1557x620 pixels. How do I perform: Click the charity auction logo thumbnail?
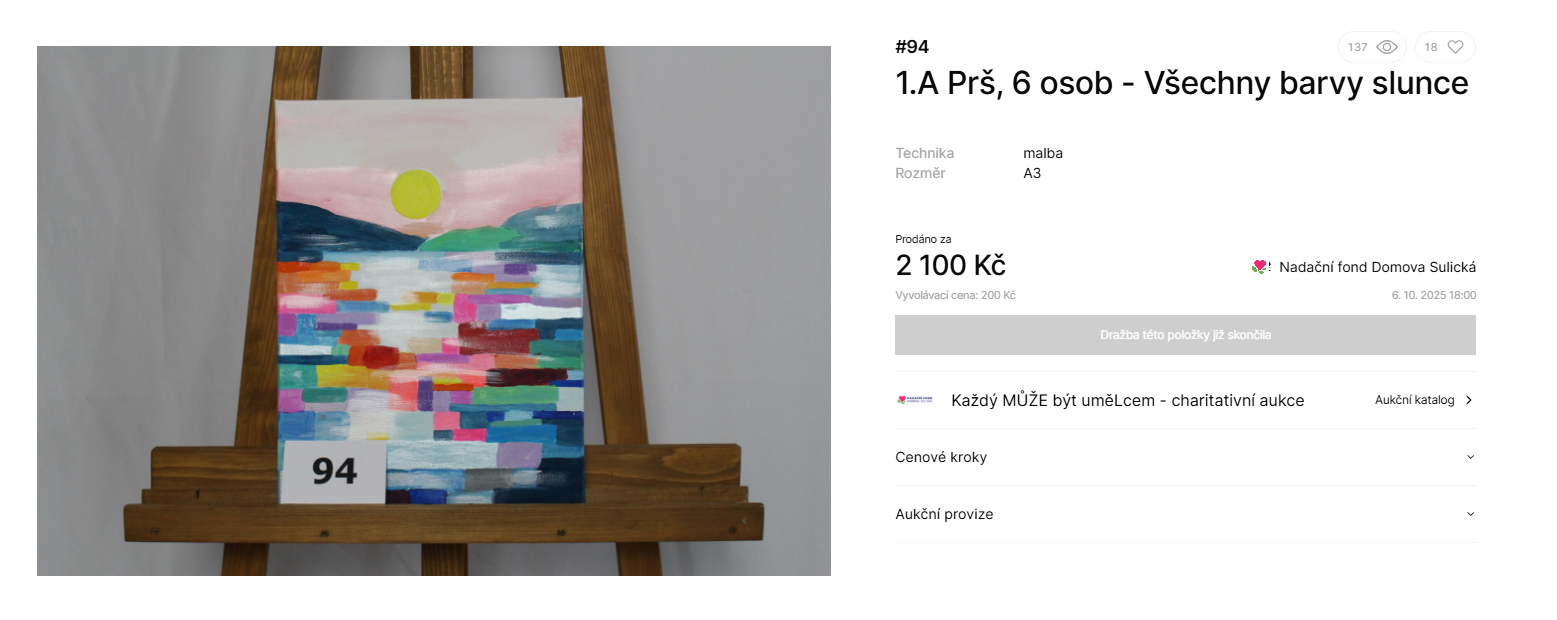(915, 400)
